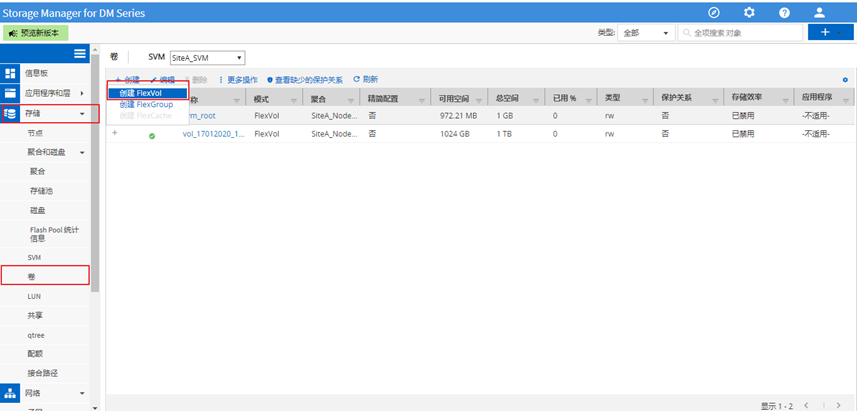
Task: Click the 全项搜索 search field
Action: pos(744,33)
